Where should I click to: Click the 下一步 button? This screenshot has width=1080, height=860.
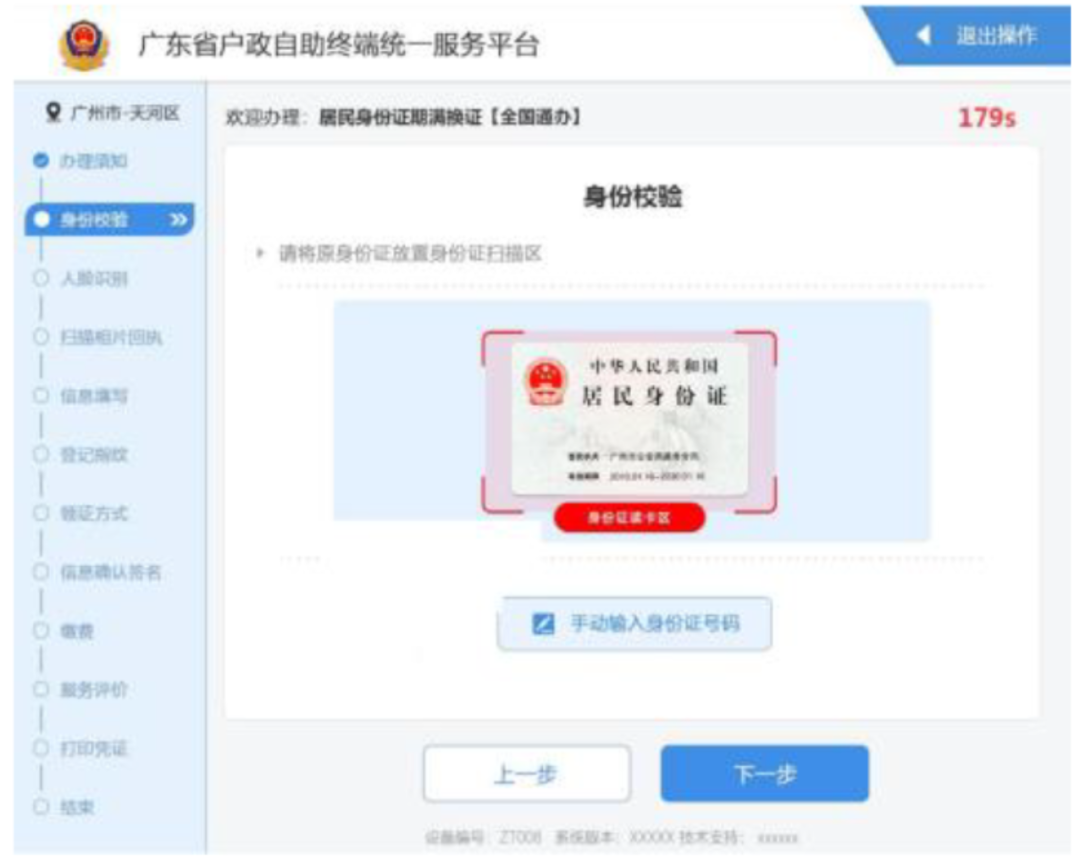tap(765, 774)
